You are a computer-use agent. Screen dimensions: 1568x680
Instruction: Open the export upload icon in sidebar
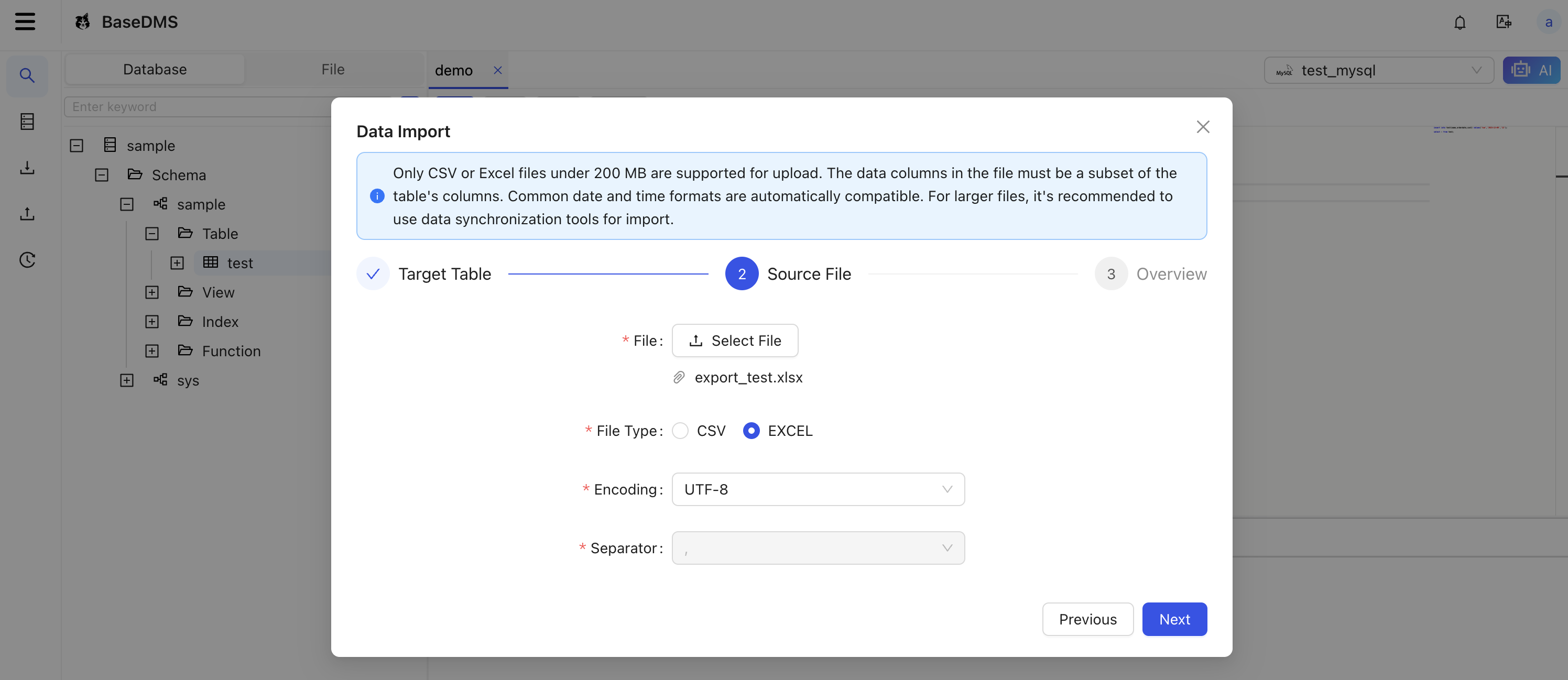(x=27, y=214)
